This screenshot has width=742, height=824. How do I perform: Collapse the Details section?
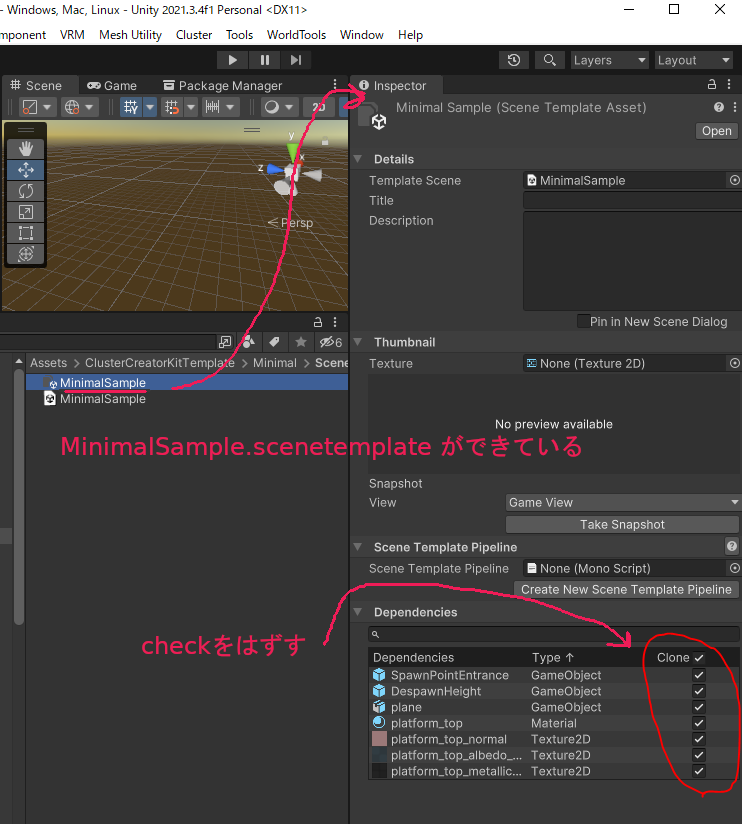pos(358,159)
